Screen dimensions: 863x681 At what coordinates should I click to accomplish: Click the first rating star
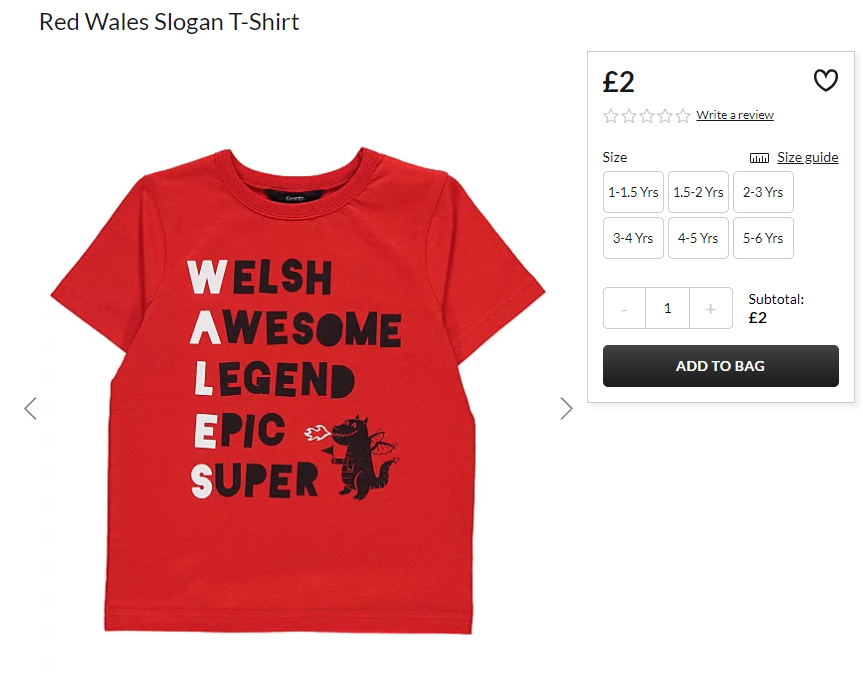pos(610,116)
